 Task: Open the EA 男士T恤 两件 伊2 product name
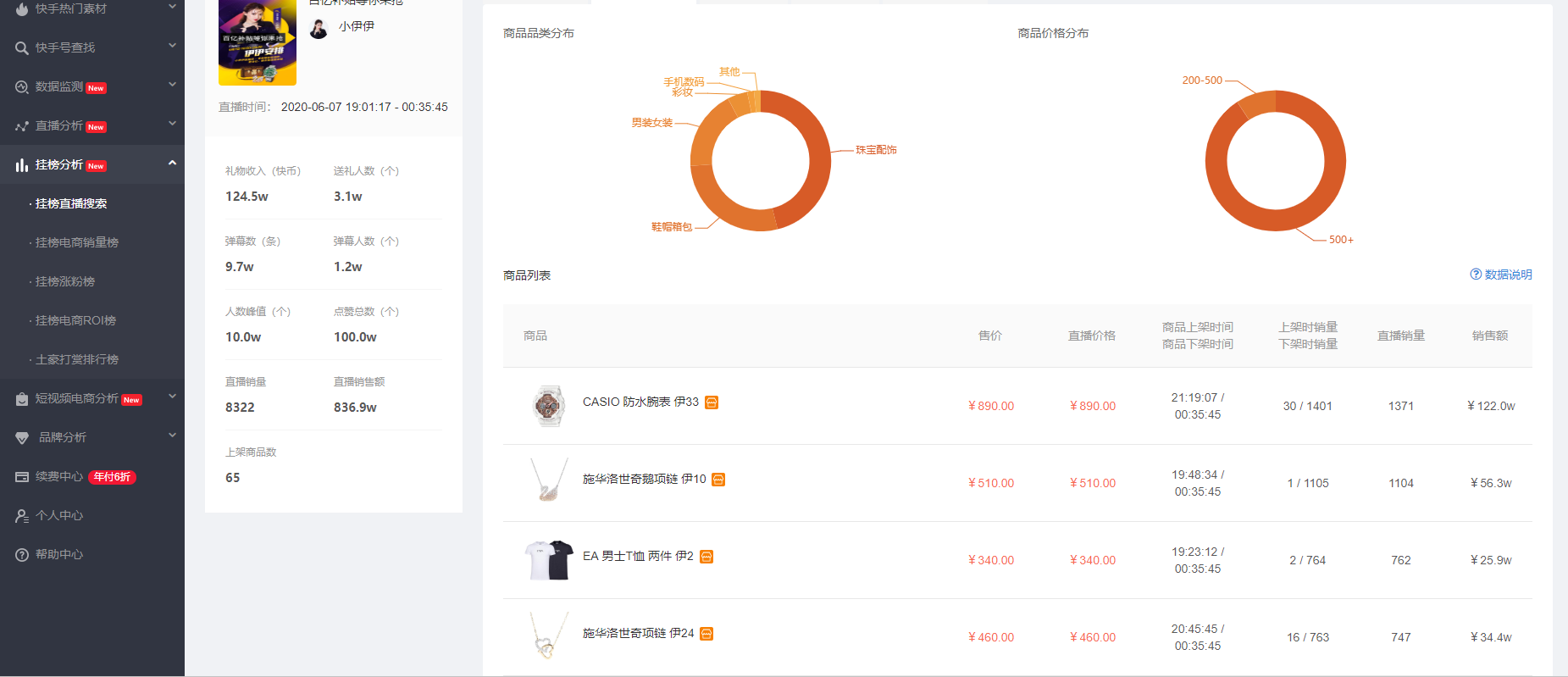coord(638,556)
